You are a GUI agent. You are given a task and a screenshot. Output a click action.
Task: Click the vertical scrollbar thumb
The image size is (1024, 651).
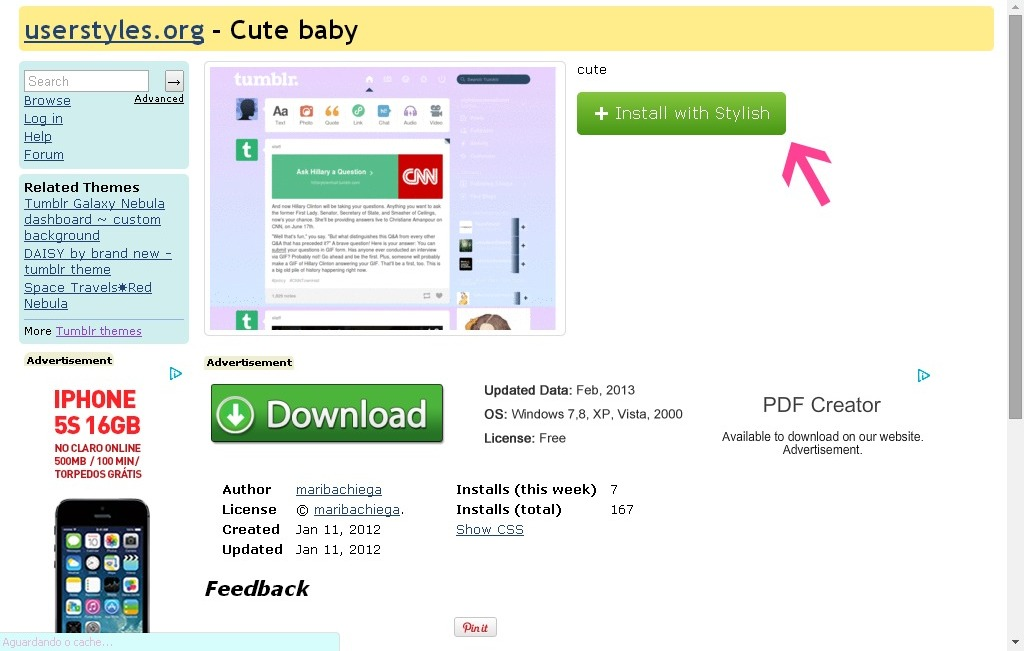click(1016, 215)
